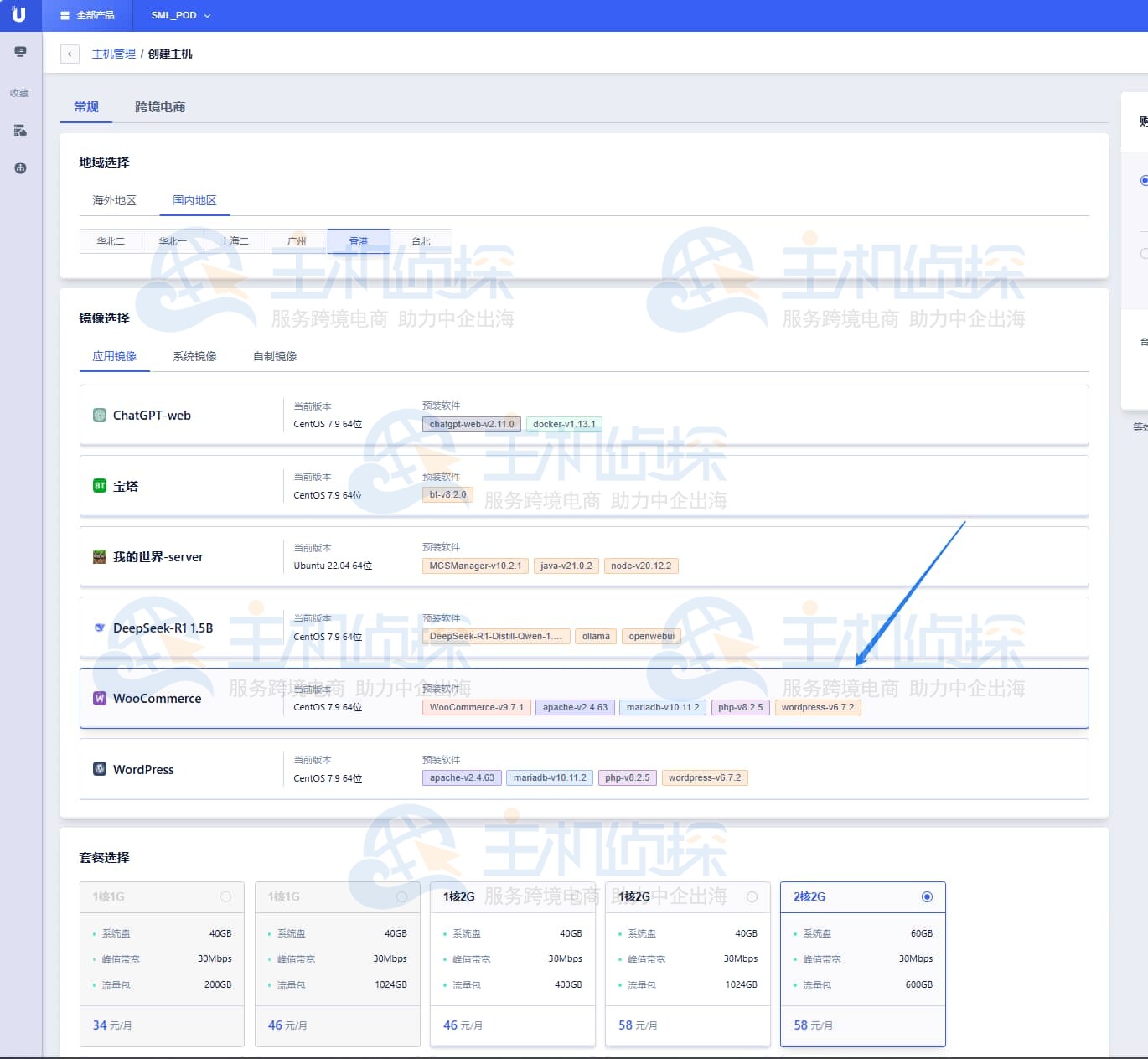
Task: Open the 自制镜像 tab
Action: pyautogui.click(x=275, y=356)
